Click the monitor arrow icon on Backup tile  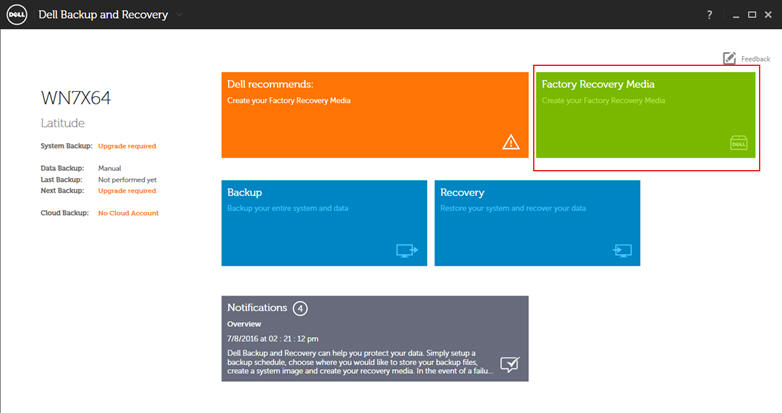[x=407, y=250]
